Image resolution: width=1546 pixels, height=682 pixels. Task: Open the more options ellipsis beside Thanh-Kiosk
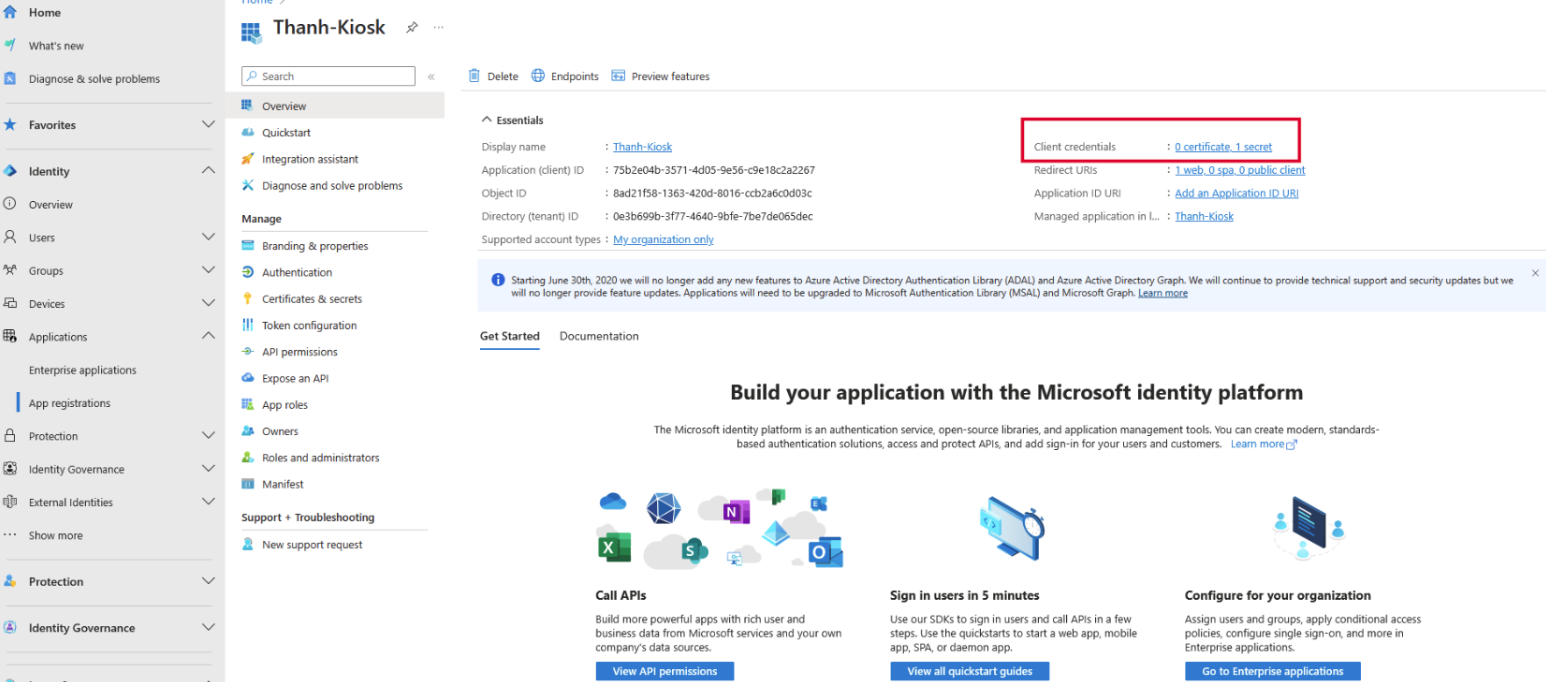(438, 28)
